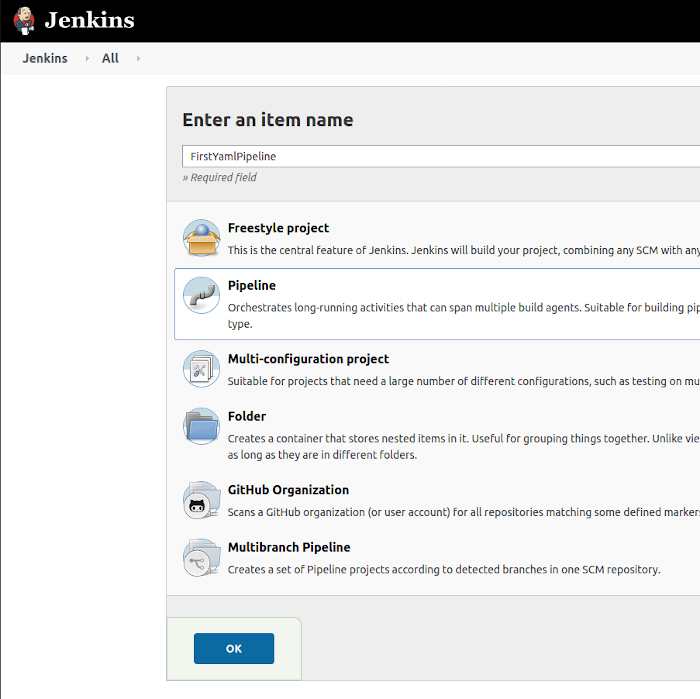Expand the arrow after the Jenkins breadcrumb
Image resolution: width=700 pixels, height=699 pixels.
pyautogui.click(x=87, y=58)
